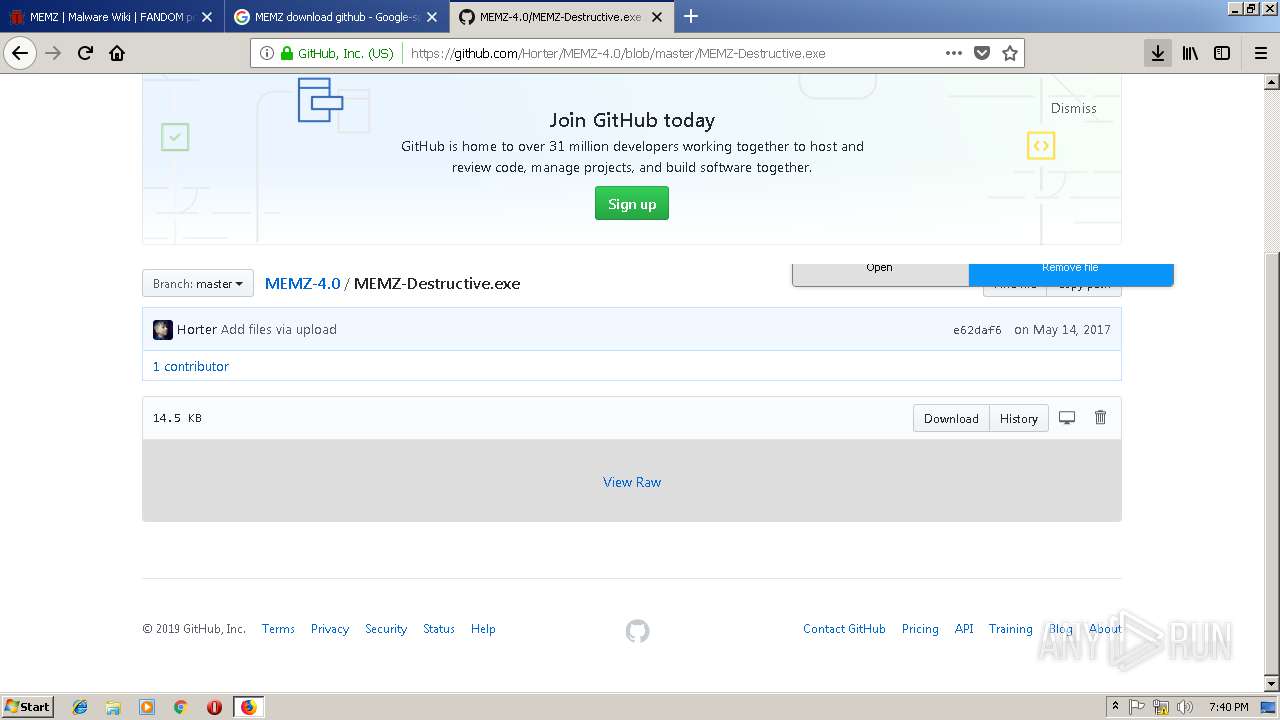Screen dimensions: 1280x720
Task: Click the Horter avatar image
Action: click(x=163, y=330)
